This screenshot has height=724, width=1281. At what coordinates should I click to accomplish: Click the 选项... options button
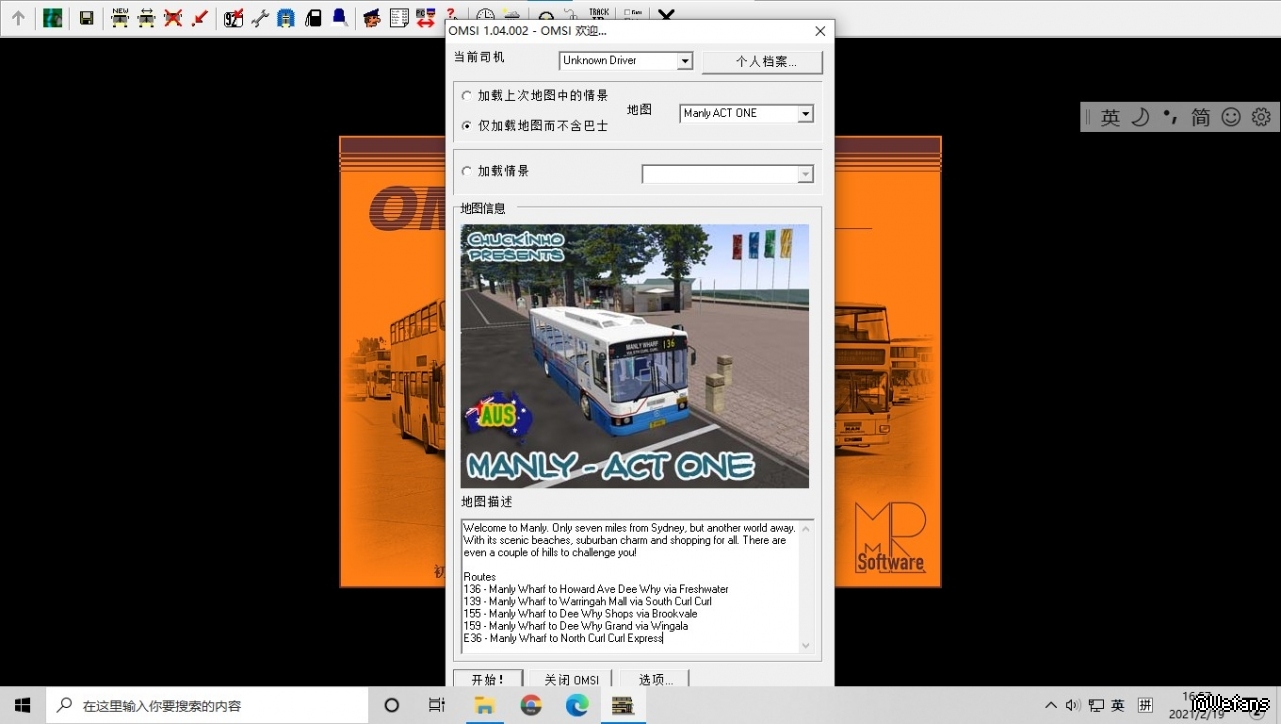655,679
